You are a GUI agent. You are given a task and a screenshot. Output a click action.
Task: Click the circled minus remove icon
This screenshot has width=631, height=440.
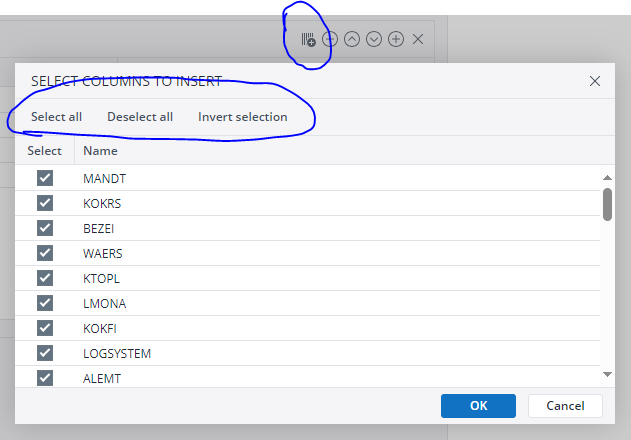click(x=330, y=39)
